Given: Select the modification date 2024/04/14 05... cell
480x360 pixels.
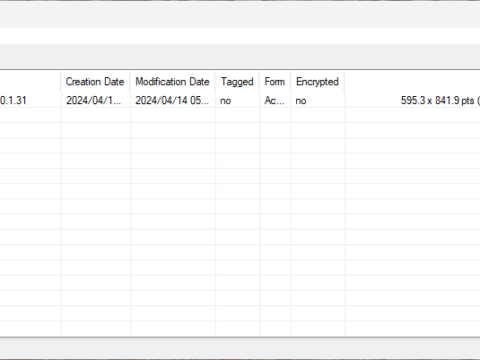Looking at the screenshot, I should click(x=173, y=100).
